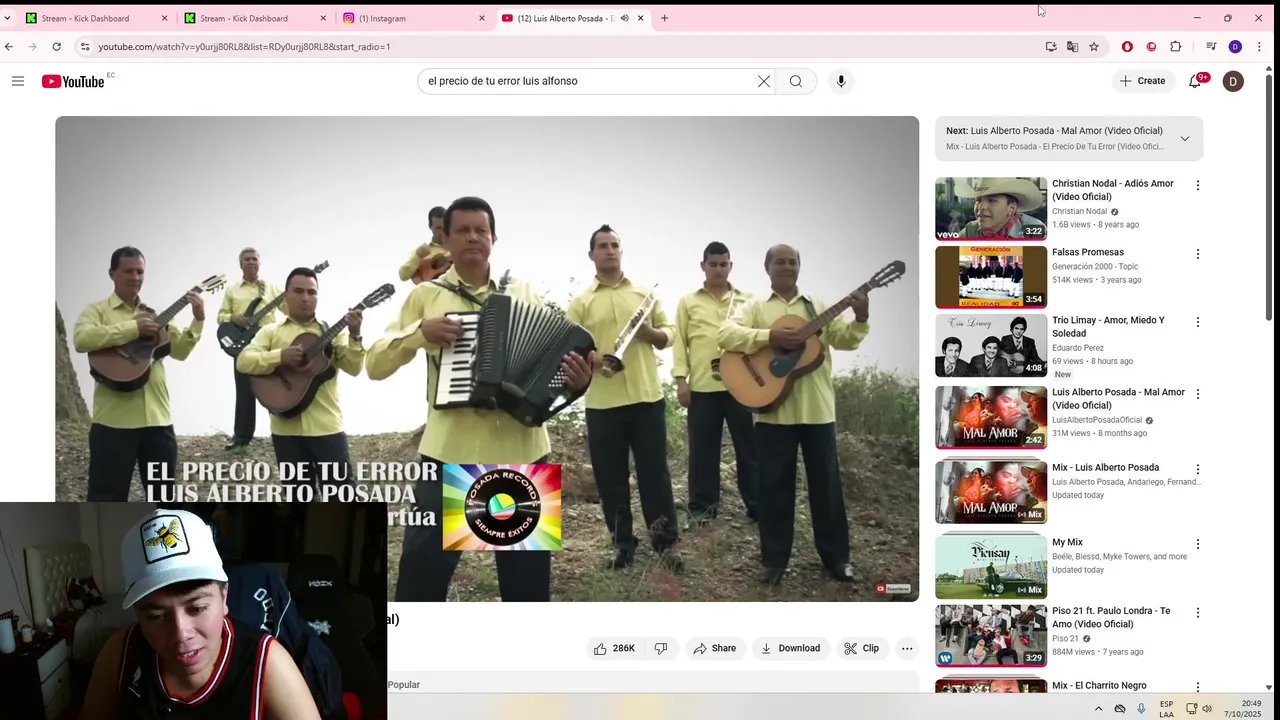This screenshot has width=1280, height=720.
Task: Open a new browser tab
Action: [664, 18]
